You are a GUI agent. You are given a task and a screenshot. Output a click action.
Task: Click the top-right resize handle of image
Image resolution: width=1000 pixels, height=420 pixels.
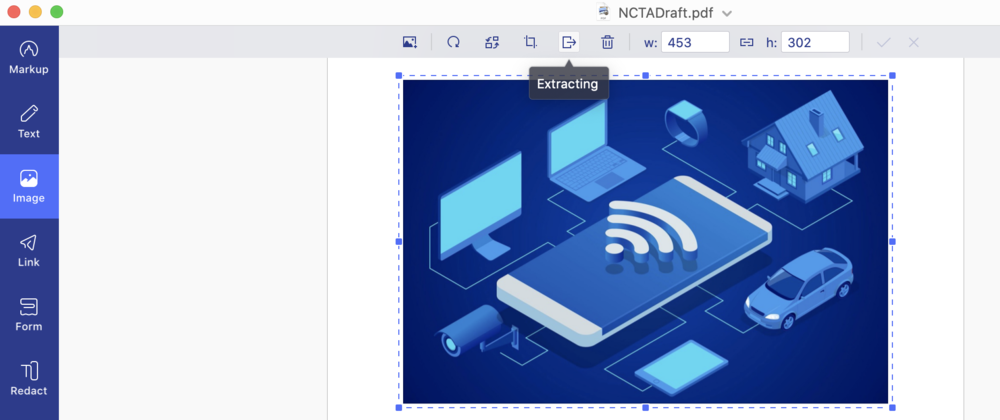tap(892, 75)
